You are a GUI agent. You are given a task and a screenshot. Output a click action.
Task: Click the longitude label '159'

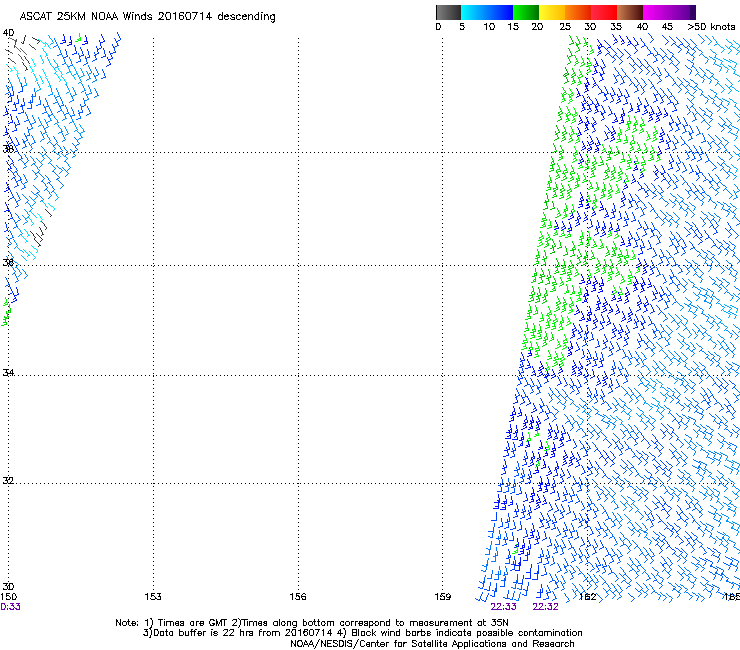(443, 597)
